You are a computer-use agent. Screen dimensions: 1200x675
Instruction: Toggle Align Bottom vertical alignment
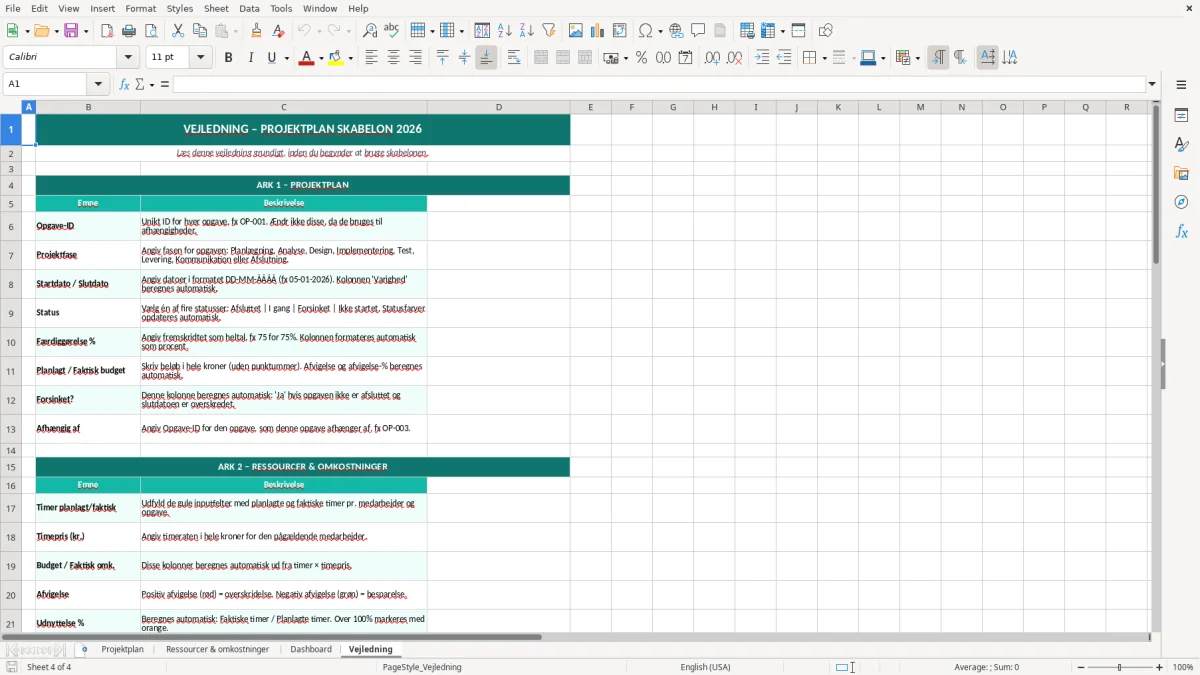pyautogui.click(x=486, y=58)
